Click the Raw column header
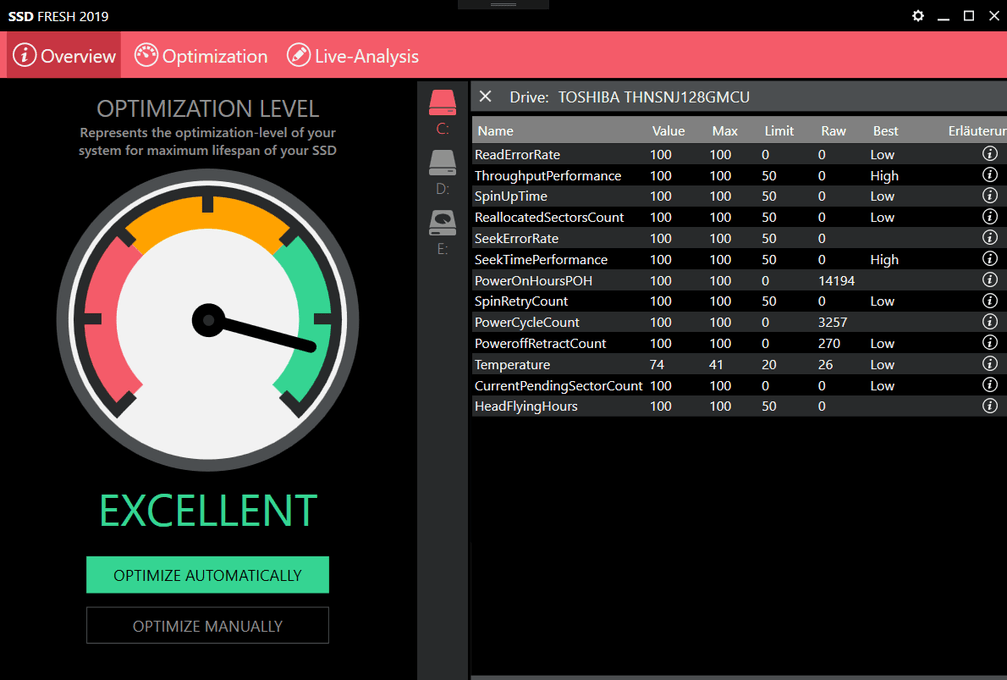Screen dimensions: 1007x680 coord(833,131)
